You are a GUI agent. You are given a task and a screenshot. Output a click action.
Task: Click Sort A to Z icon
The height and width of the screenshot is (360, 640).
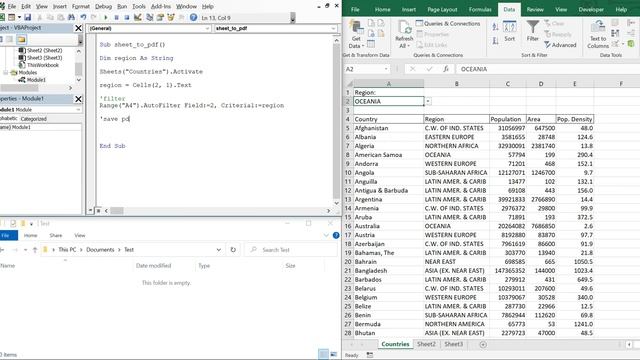(x=495, y=27)
